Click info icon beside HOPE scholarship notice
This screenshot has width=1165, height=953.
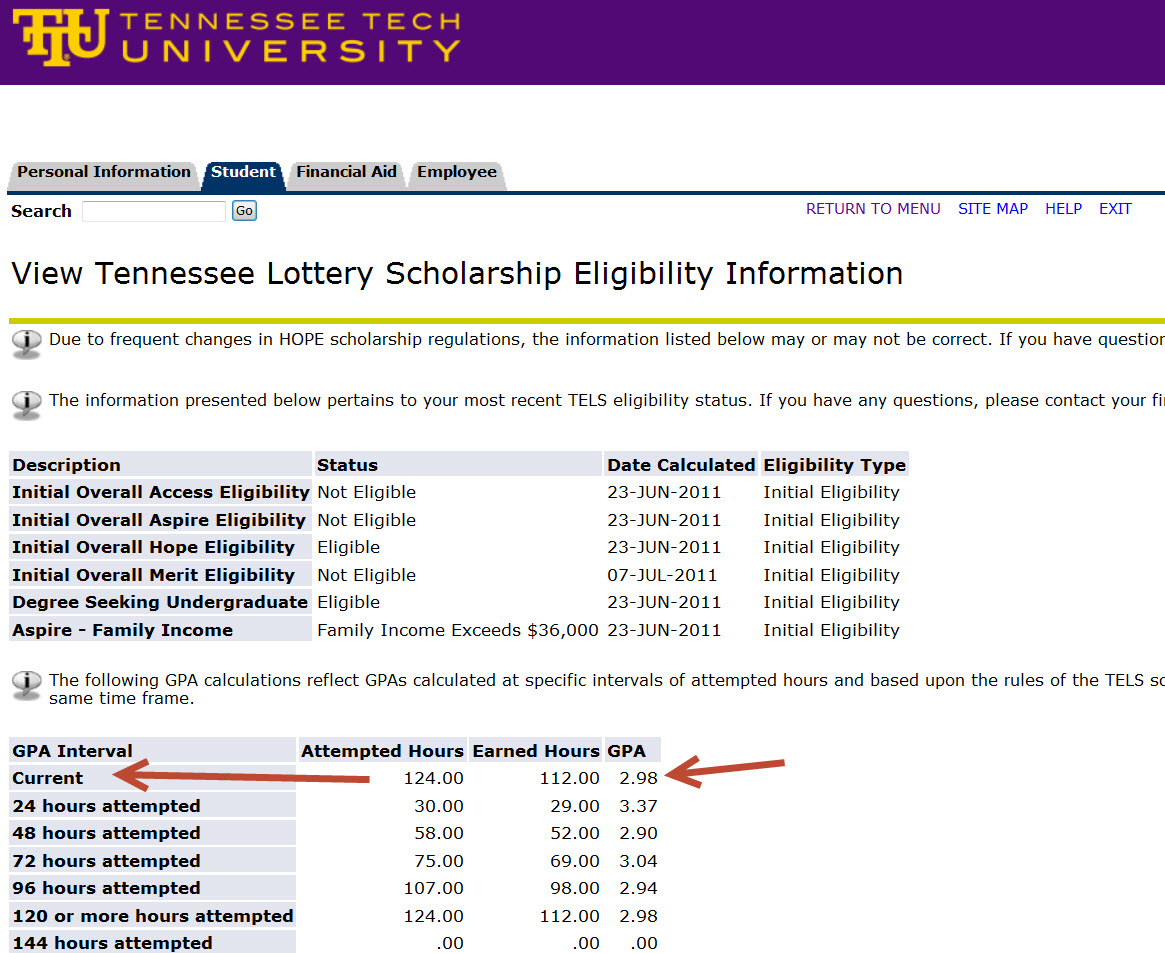coord(27,342)
